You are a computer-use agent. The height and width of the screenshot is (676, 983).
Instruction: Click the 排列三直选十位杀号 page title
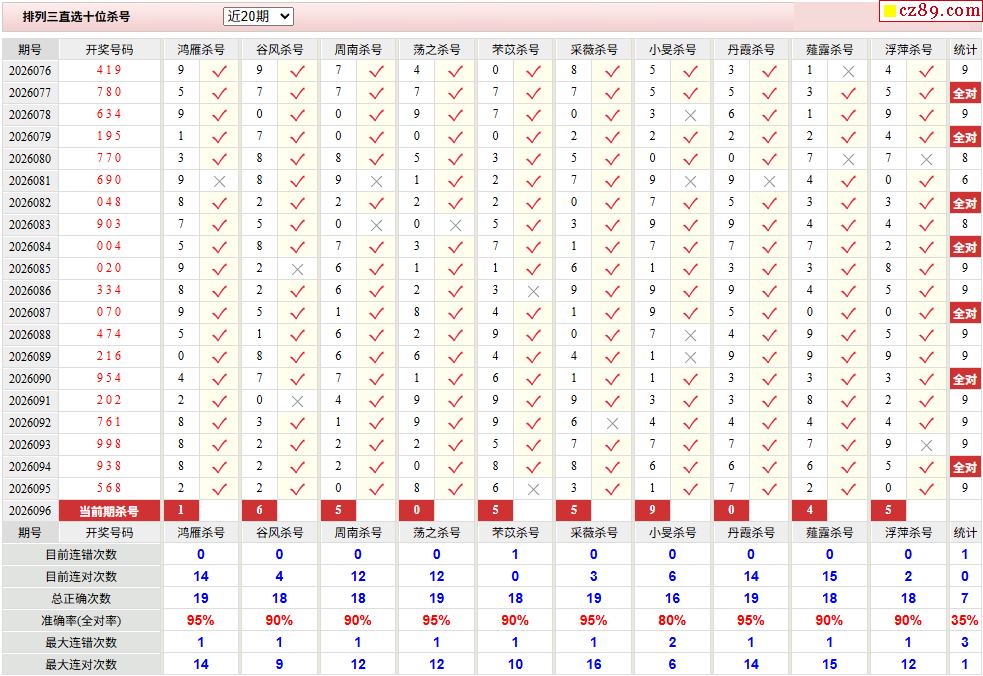point(76,17)
